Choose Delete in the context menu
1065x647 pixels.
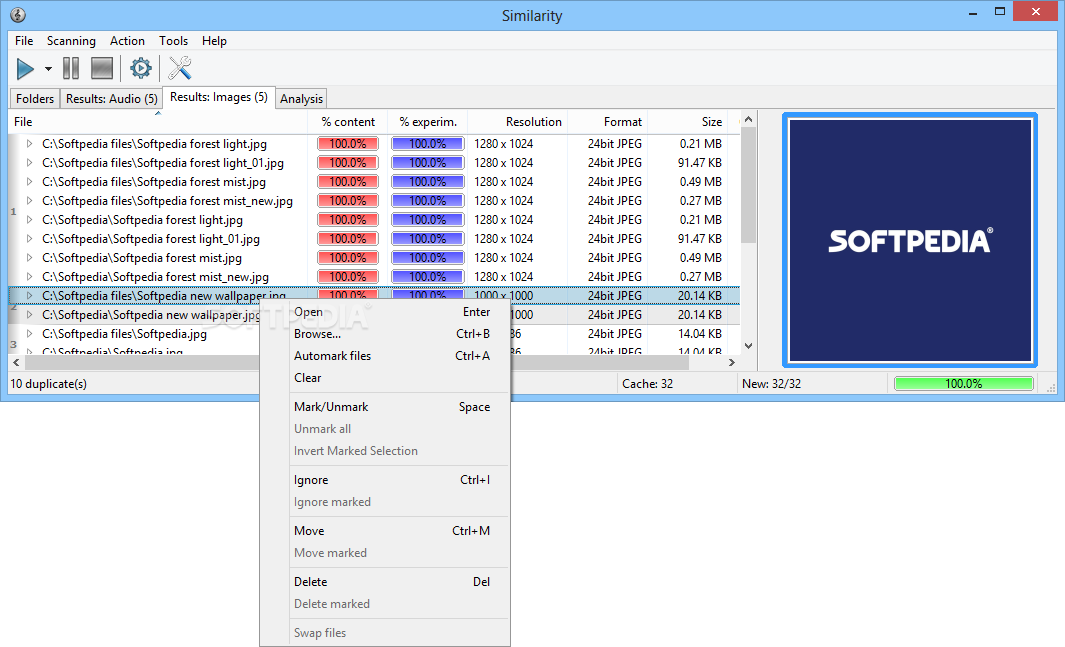385,582
